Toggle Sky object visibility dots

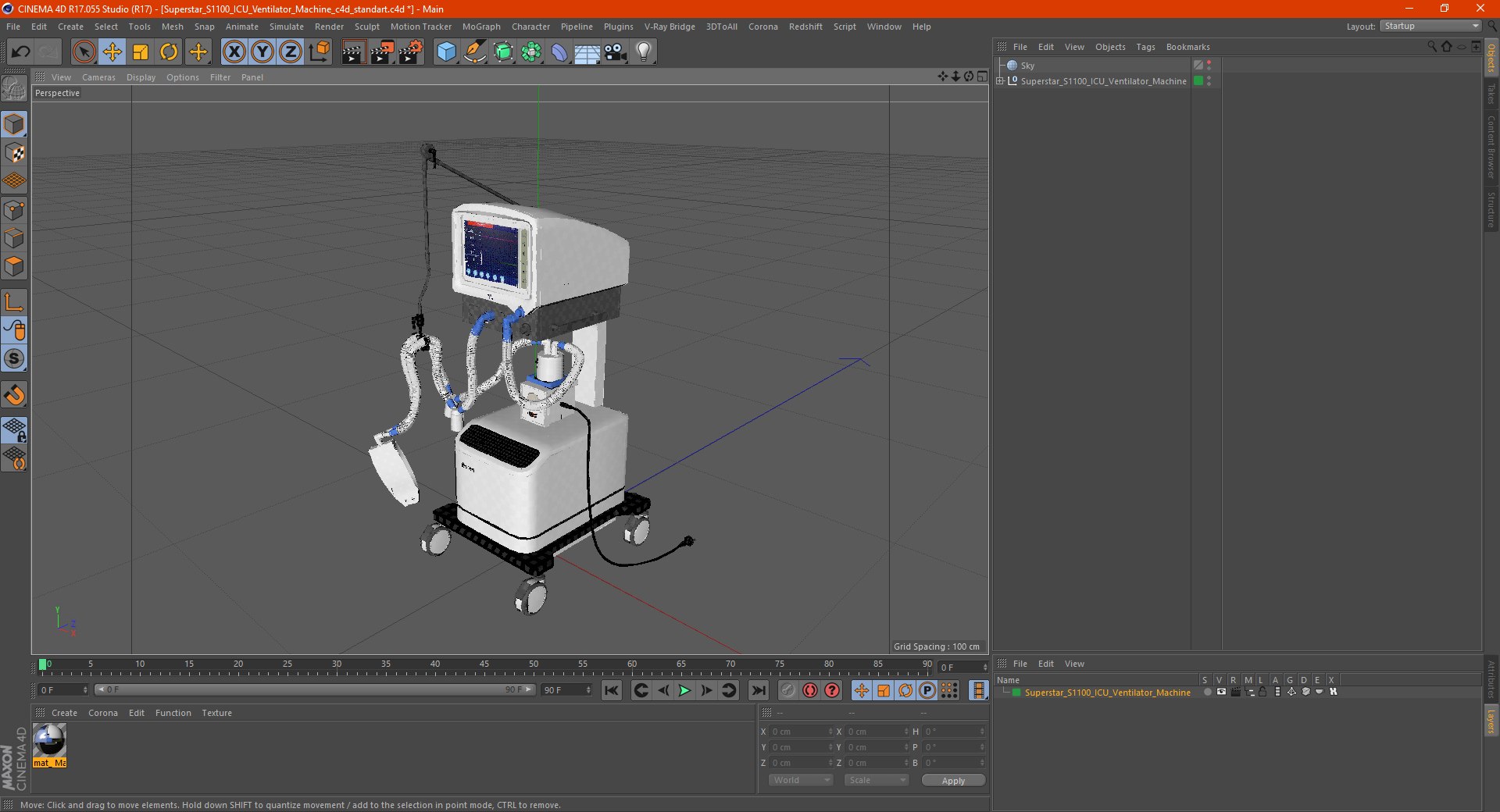(1209, 66)
